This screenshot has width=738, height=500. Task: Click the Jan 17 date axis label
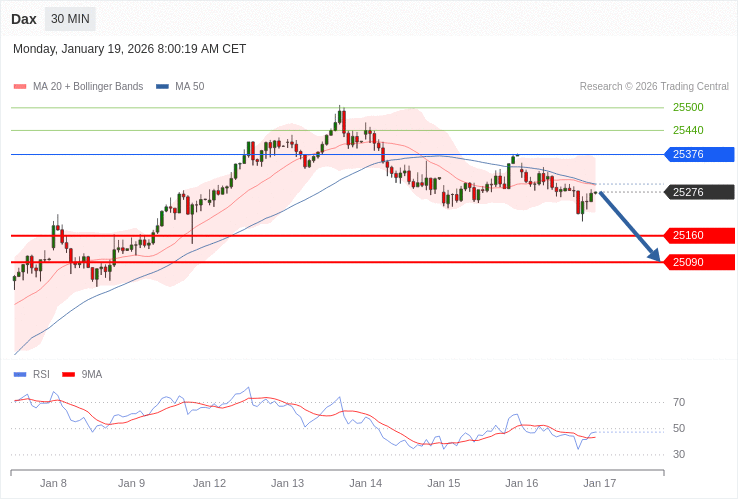[x=600, y=484]
